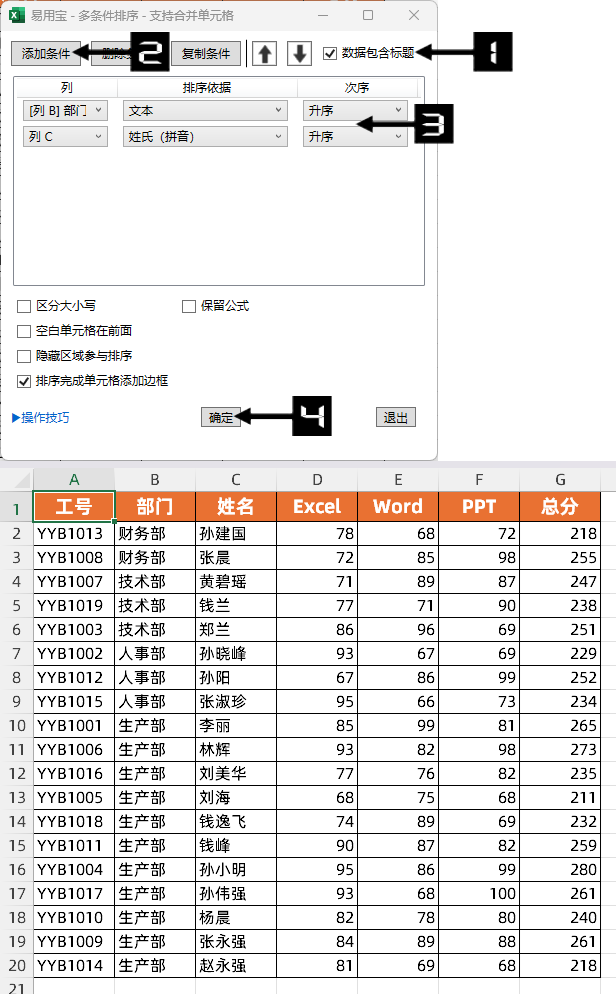Open the 操作技巧 link

pos(41,418)
